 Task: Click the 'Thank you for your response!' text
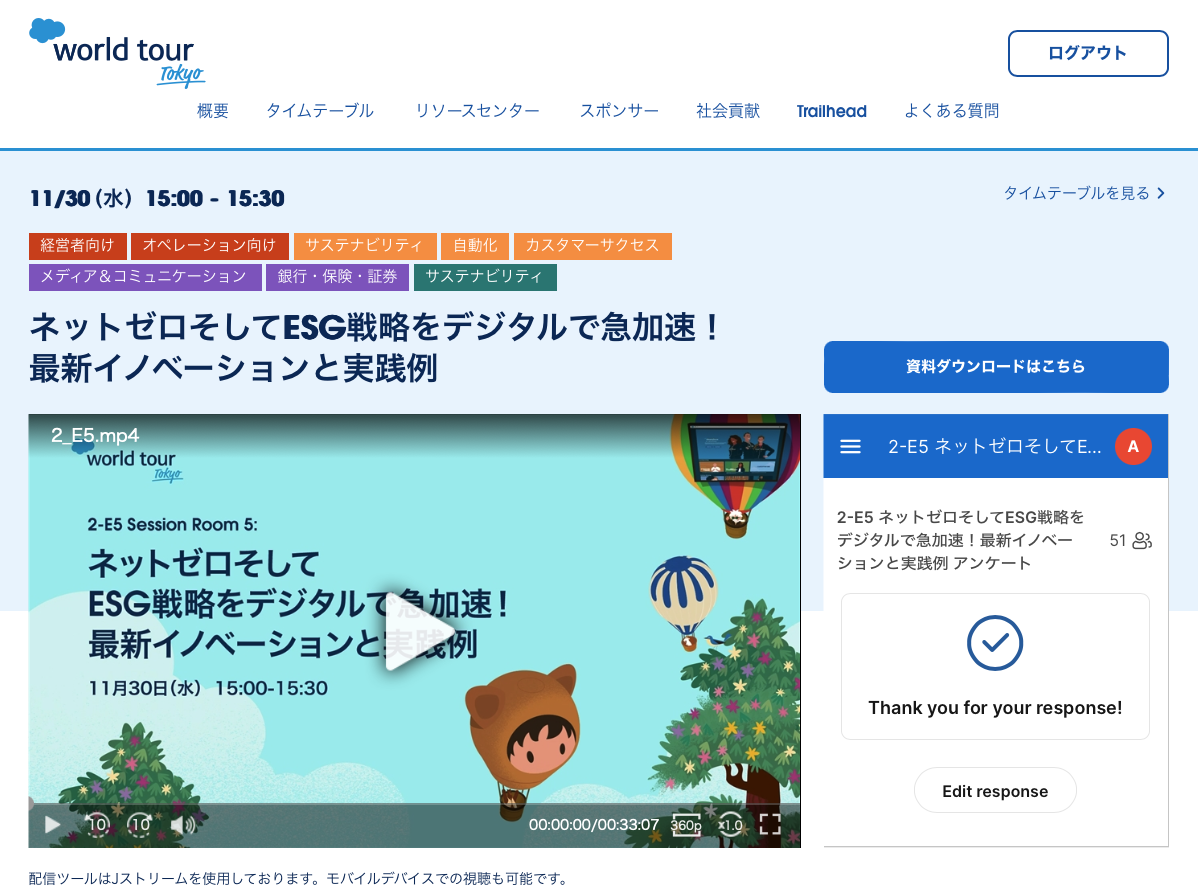pos(995,708)
